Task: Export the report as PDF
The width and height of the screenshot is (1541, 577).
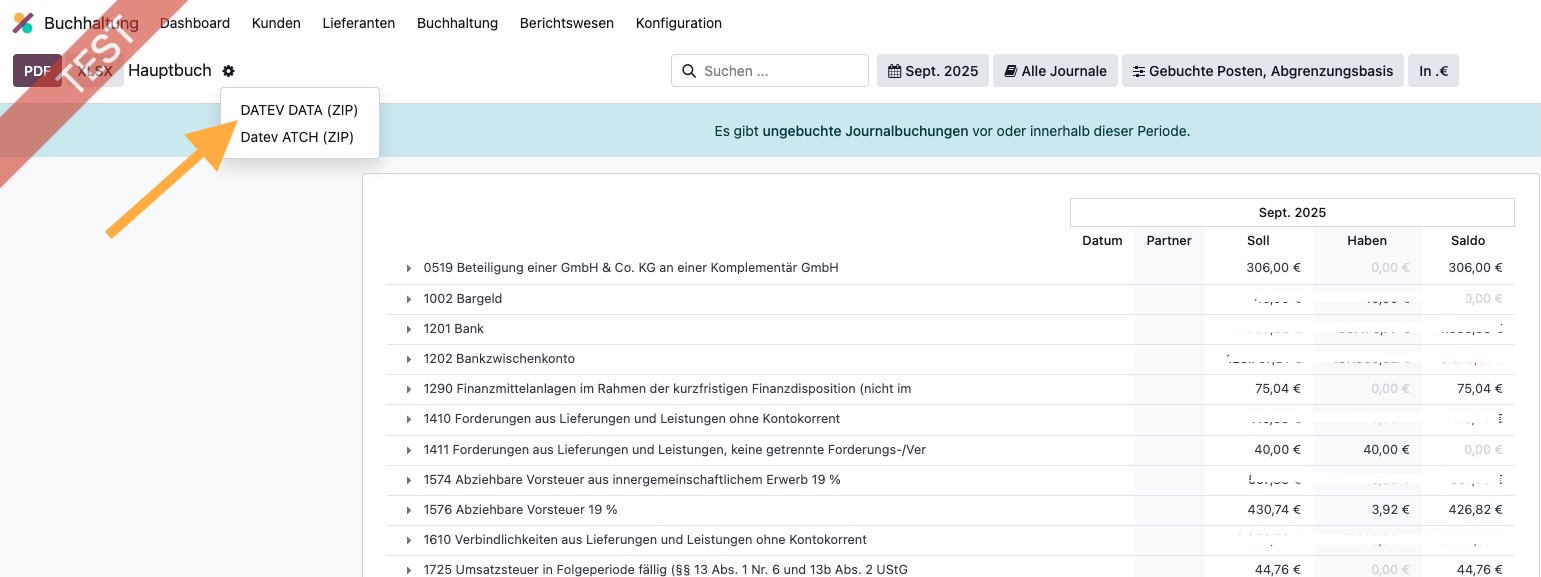Action: [37, 71]
